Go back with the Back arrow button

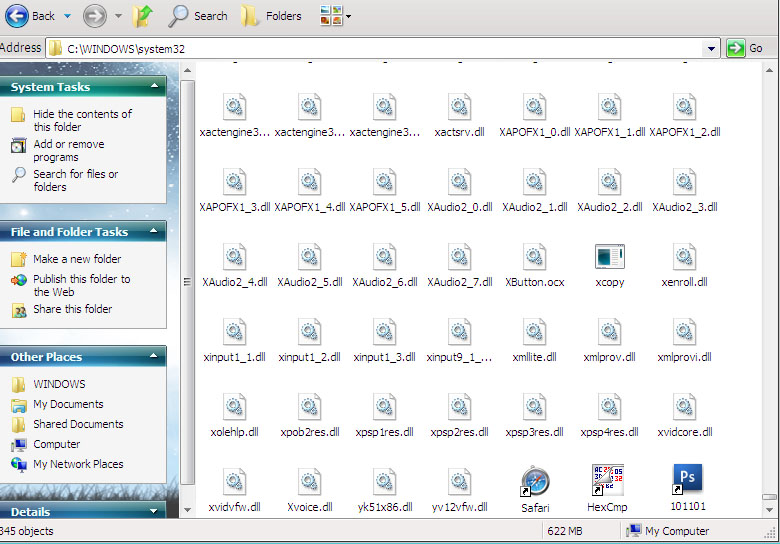point(30,16)
